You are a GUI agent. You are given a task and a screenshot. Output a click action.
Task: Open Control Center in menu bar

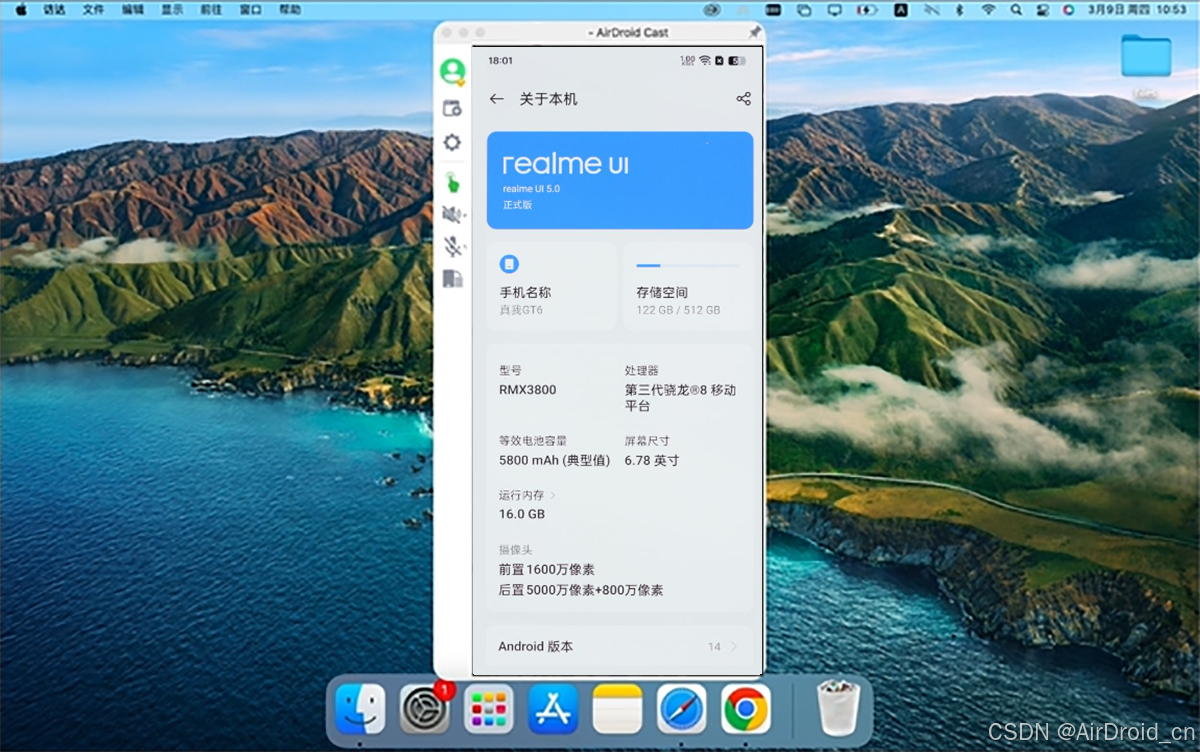tap(1043, 9)
